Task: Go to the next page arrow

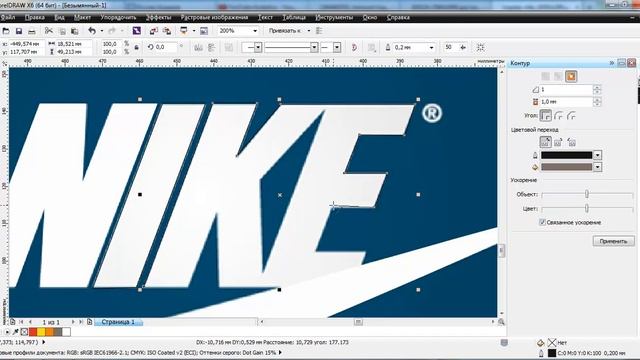Action: (x=73, y=322)
